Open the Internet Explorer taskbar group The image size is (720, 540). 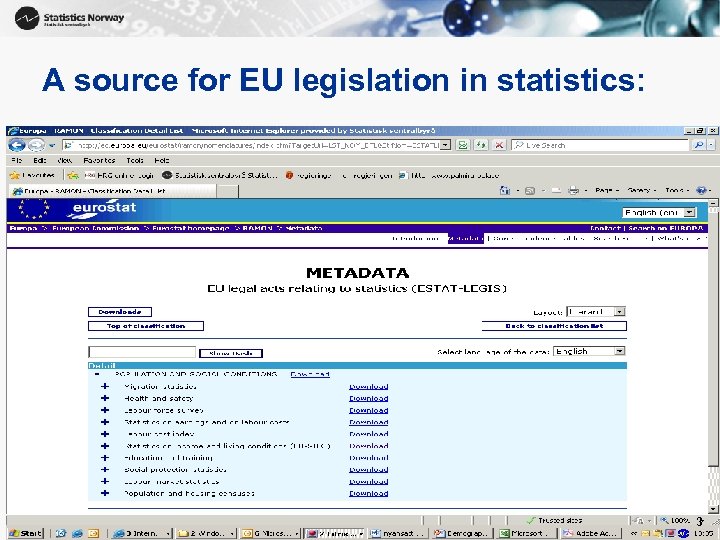tap(142, 533)
